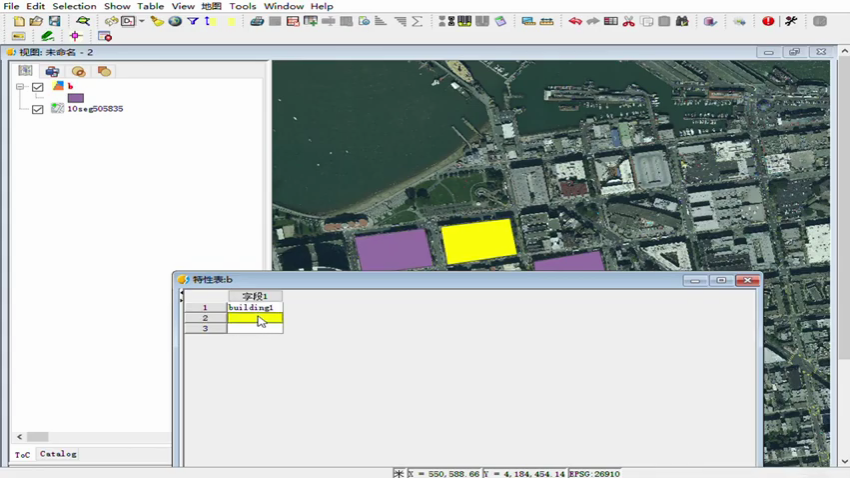Screen dimensions: 850x478
Task: Click the 字段1 column header
Action: pos(255,296)
